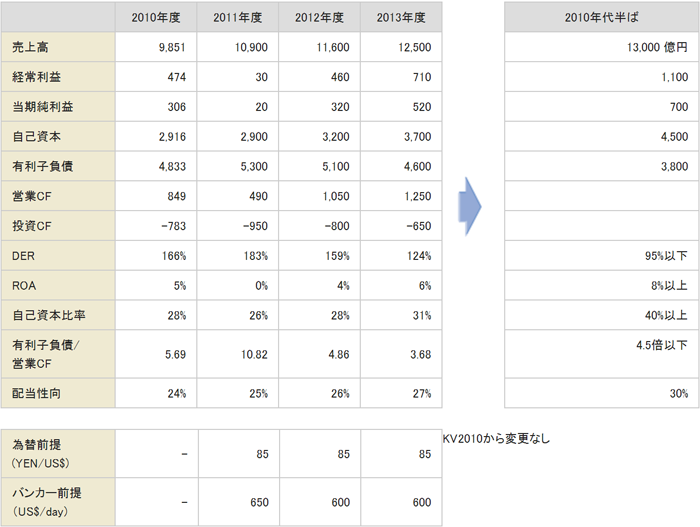700x527 pixels.
Task: Click the 2011年度 column header
Action: (x=238, y=17)
